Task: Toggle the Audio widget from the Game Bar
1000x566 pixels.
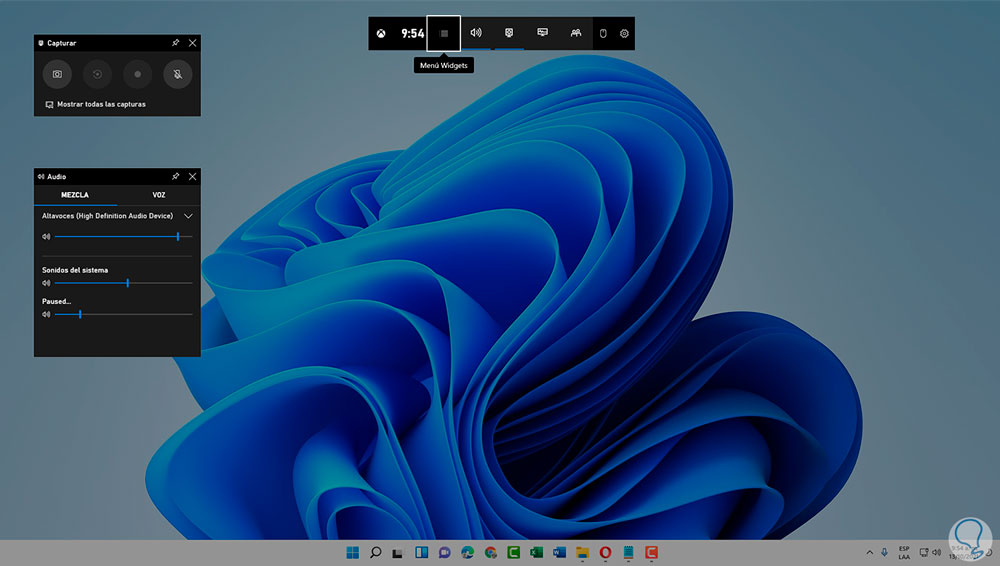Action: 476,33
